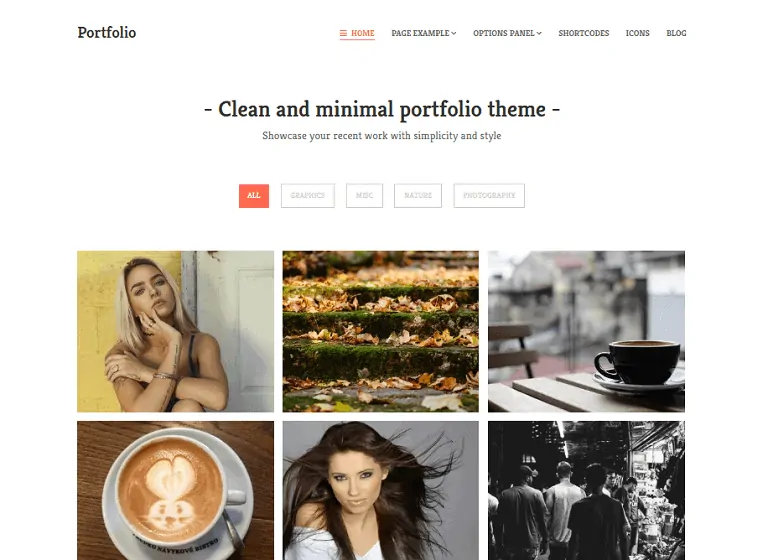Image resolution: width=768 pixels, height=560 pixels.
Task: Go to the BLOG page
Action: [x=676, y=33]
